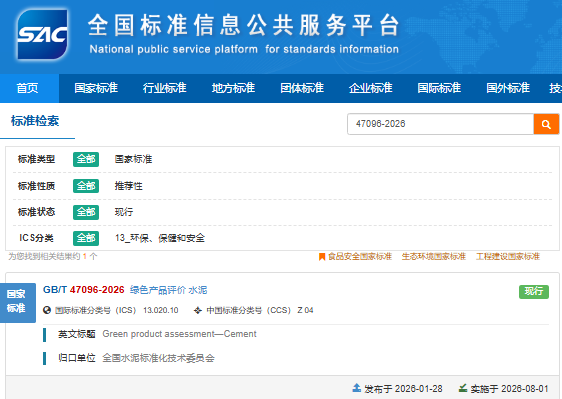This screenshot has height=399, width=562.
Task: Click the SAC logo icon
Action: [x=42, y=34]
